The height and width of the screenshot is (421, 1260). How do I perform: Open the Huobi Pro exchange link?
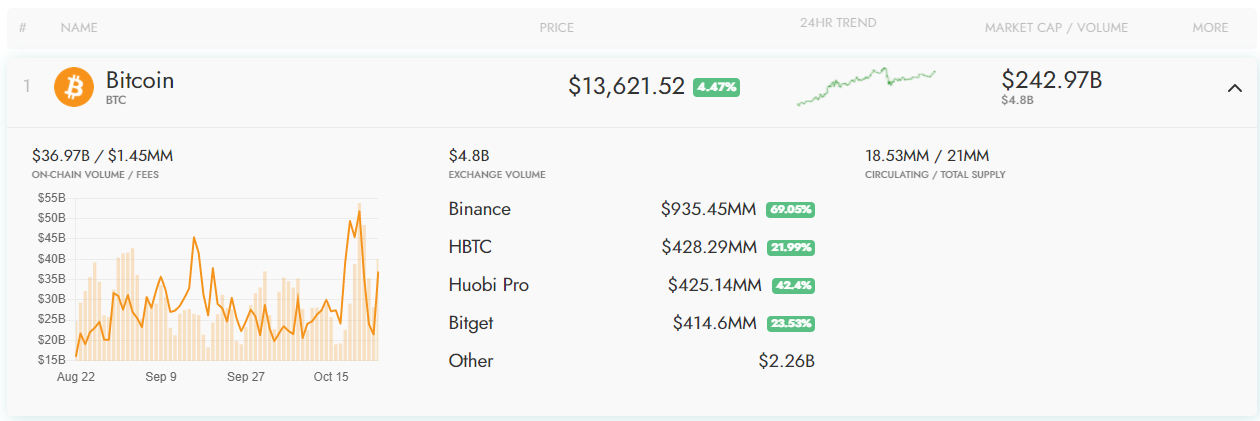(x=489, y=285)
